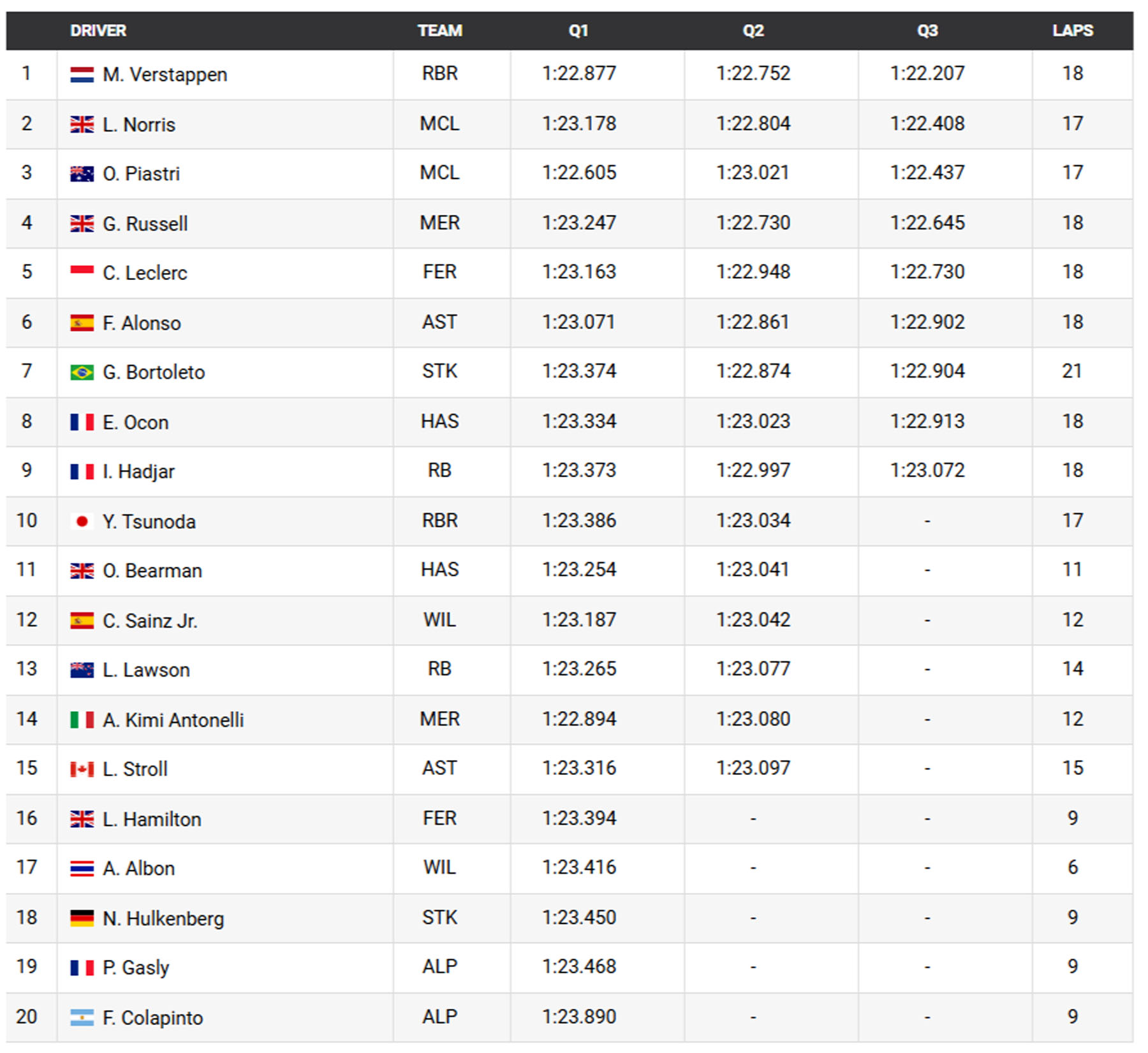1148x1053 pixels.
Task: Select L. Hamilton driver name
Action: point(152,819)
